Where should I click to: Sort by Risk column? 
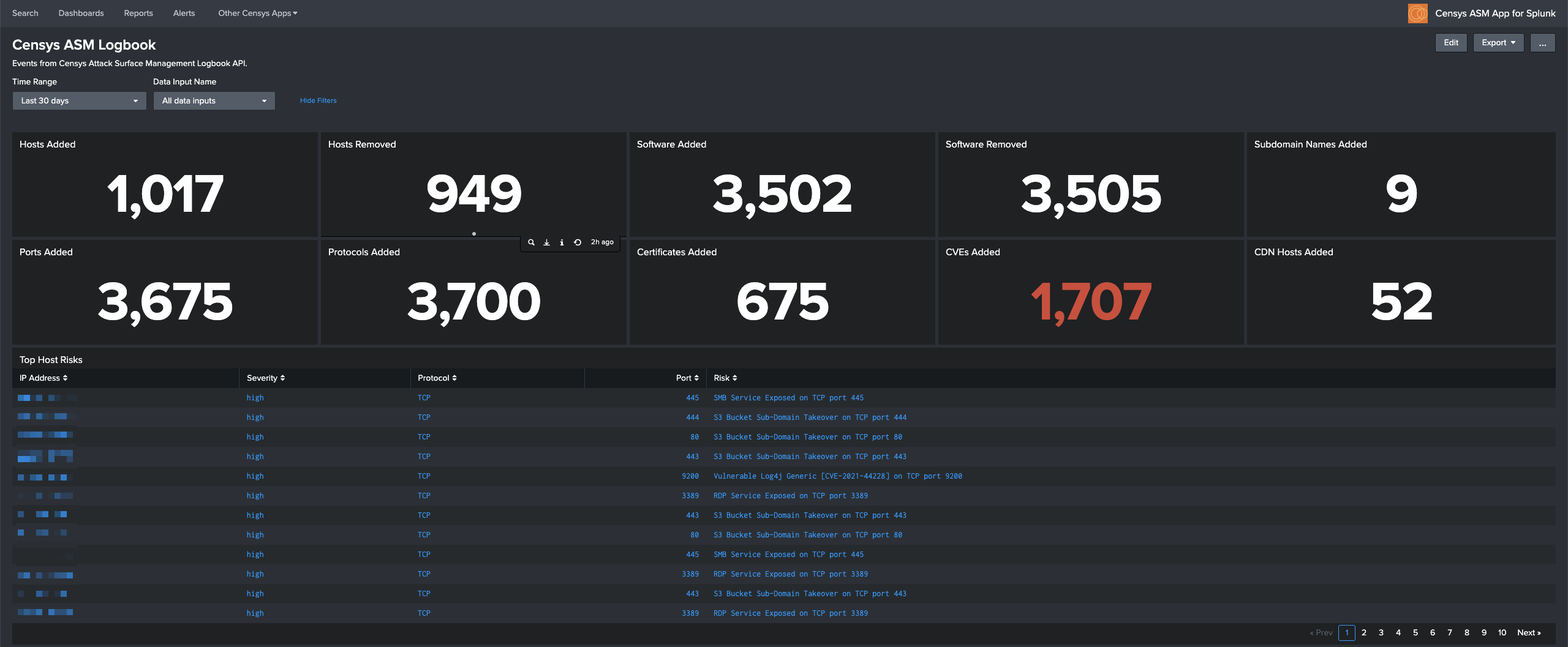(725, 378)
